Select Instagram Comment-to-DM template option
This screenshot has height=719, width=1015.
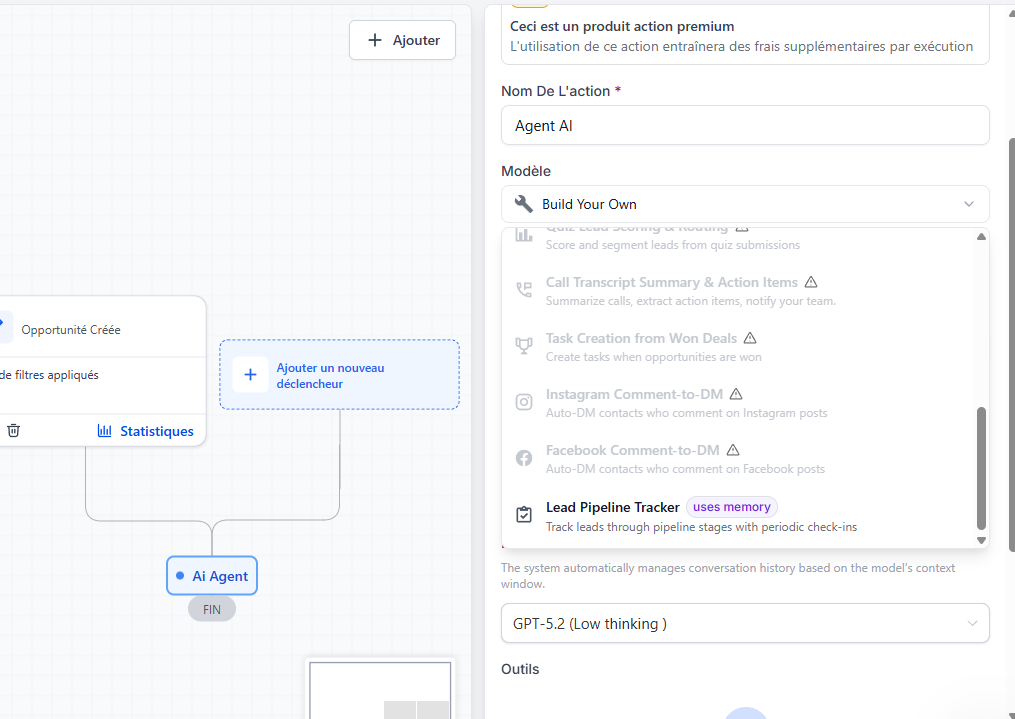[739, 403]
